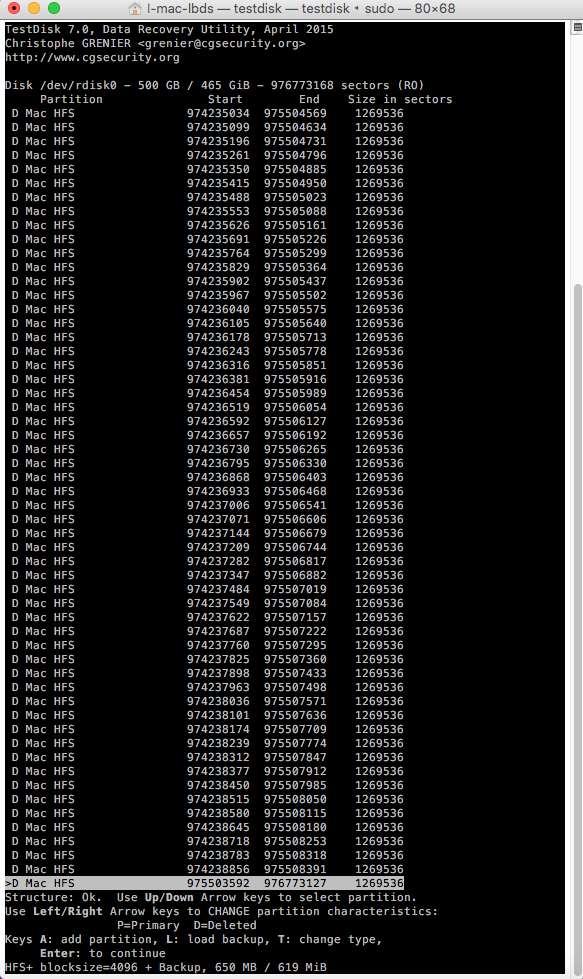This screenshot has height=979, width=583.
Task: Select partition row with start sector 974236040
Action: [x=205, y=310]
